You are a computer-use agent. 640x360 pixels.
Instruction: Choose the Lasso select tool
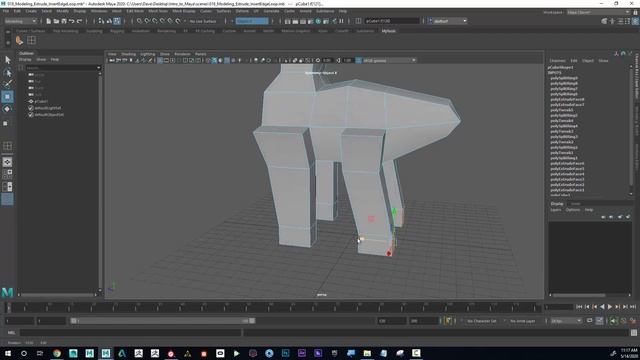[x=7, y=73]
